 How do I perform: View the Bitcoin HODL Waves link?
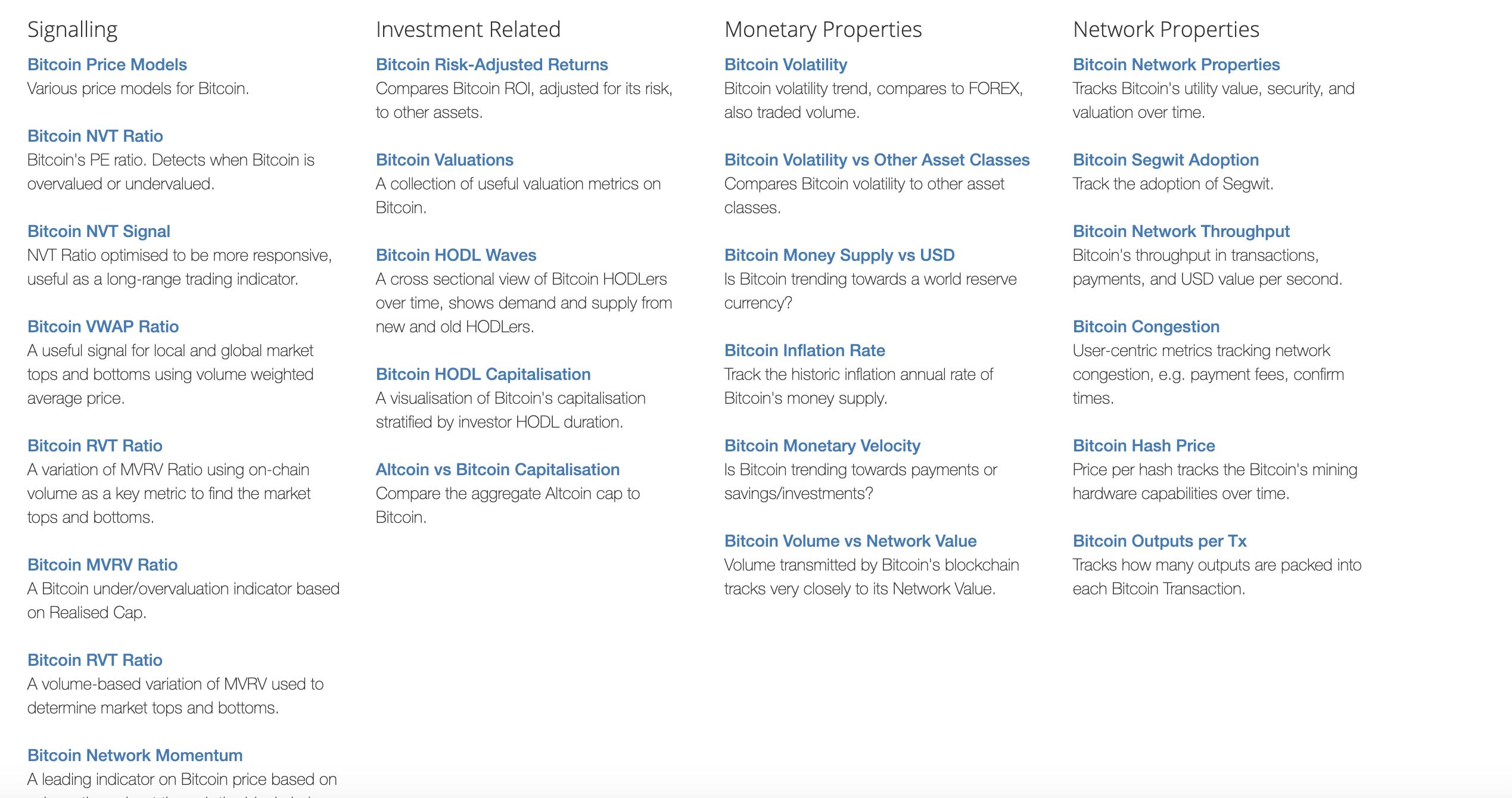coord(456,255)
